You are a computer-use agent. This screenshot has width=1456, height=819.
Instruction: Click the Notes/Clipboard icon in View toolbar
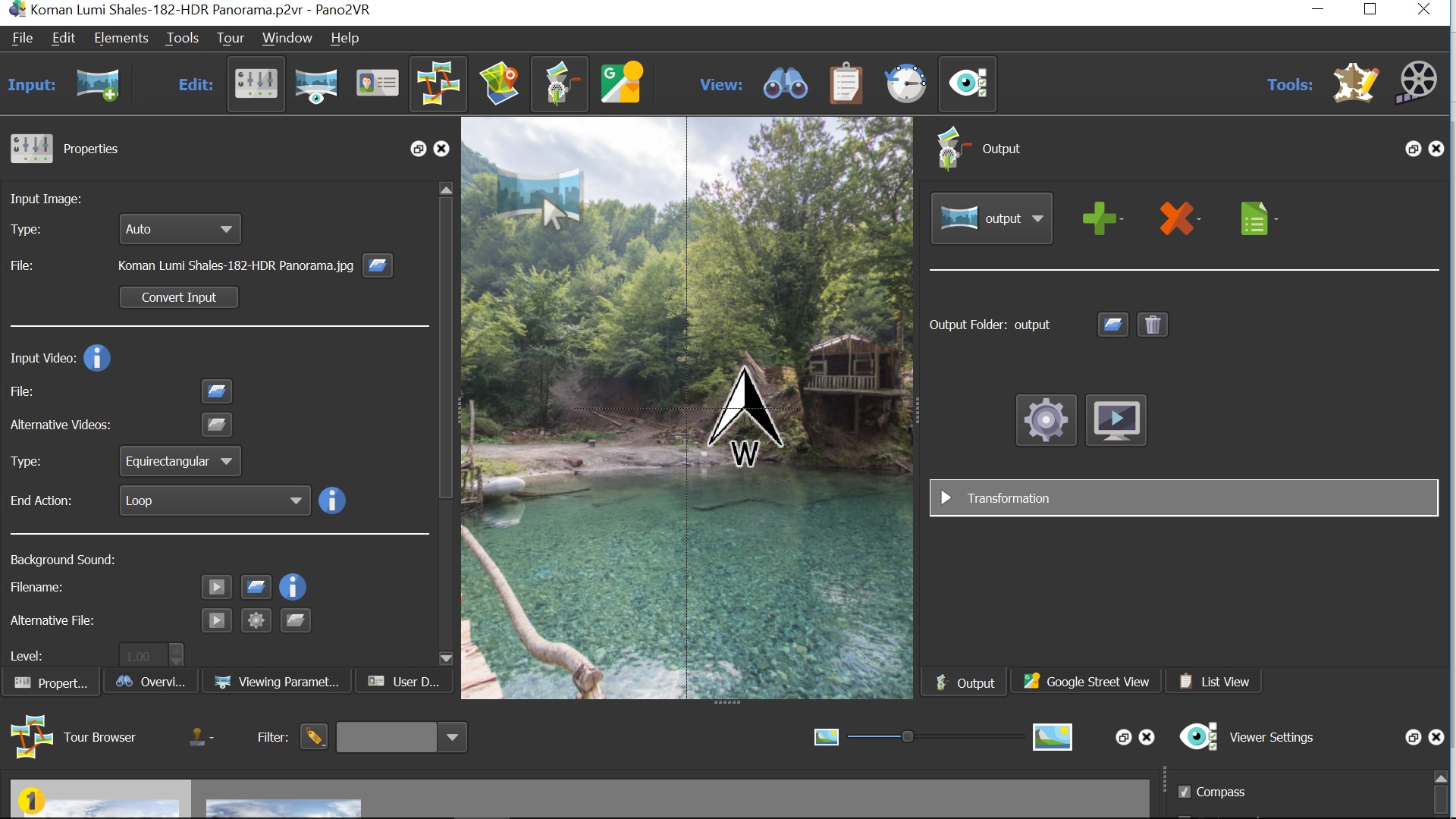[845, 84]
